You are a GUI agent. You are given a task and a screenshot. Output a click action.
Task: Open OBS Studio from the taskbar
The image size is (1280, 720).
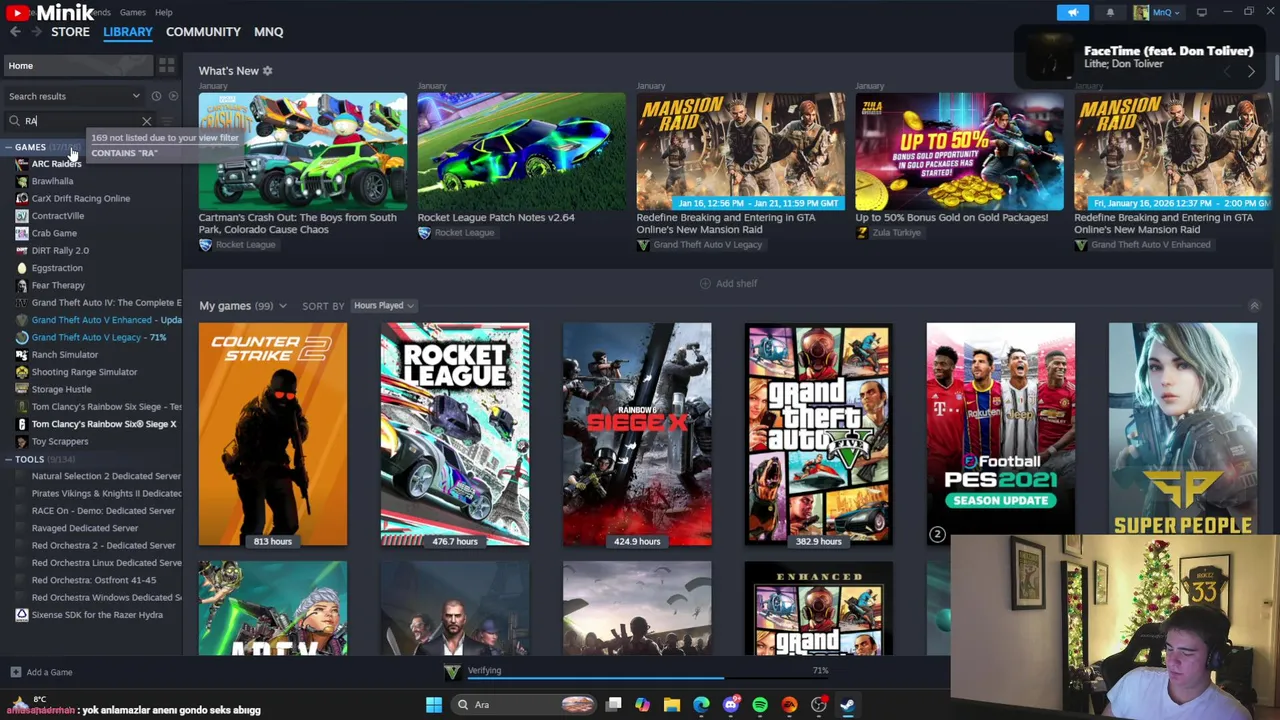pyautogui.click(x=819, y=705)
